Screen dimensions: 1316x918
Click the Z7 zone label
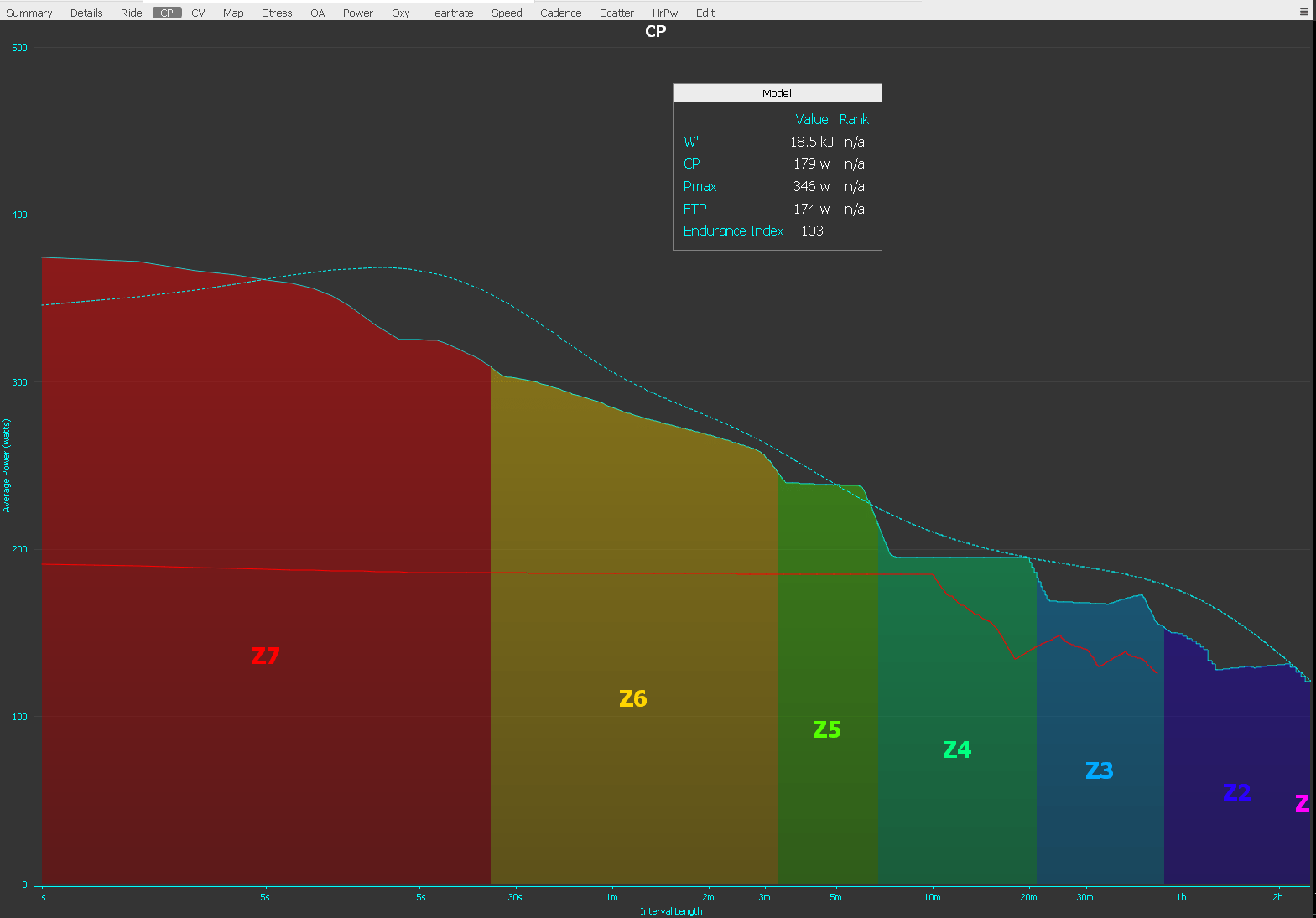(266, 656)
